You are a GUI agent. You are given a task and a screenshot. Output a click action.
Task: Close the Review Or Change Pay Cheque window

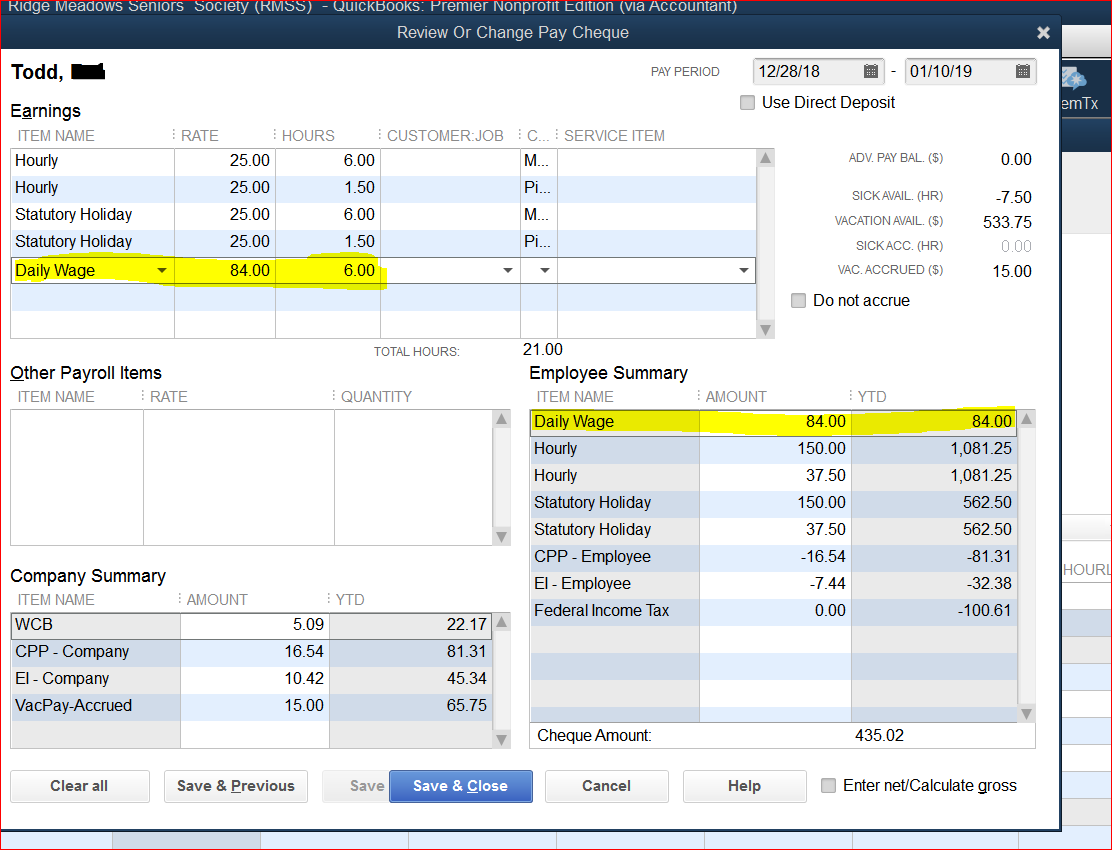(1043, 31)
